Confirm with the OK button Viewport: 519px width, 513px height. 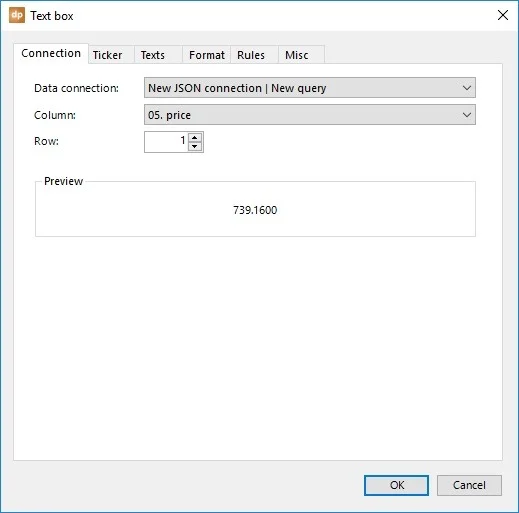click(396, 485)
